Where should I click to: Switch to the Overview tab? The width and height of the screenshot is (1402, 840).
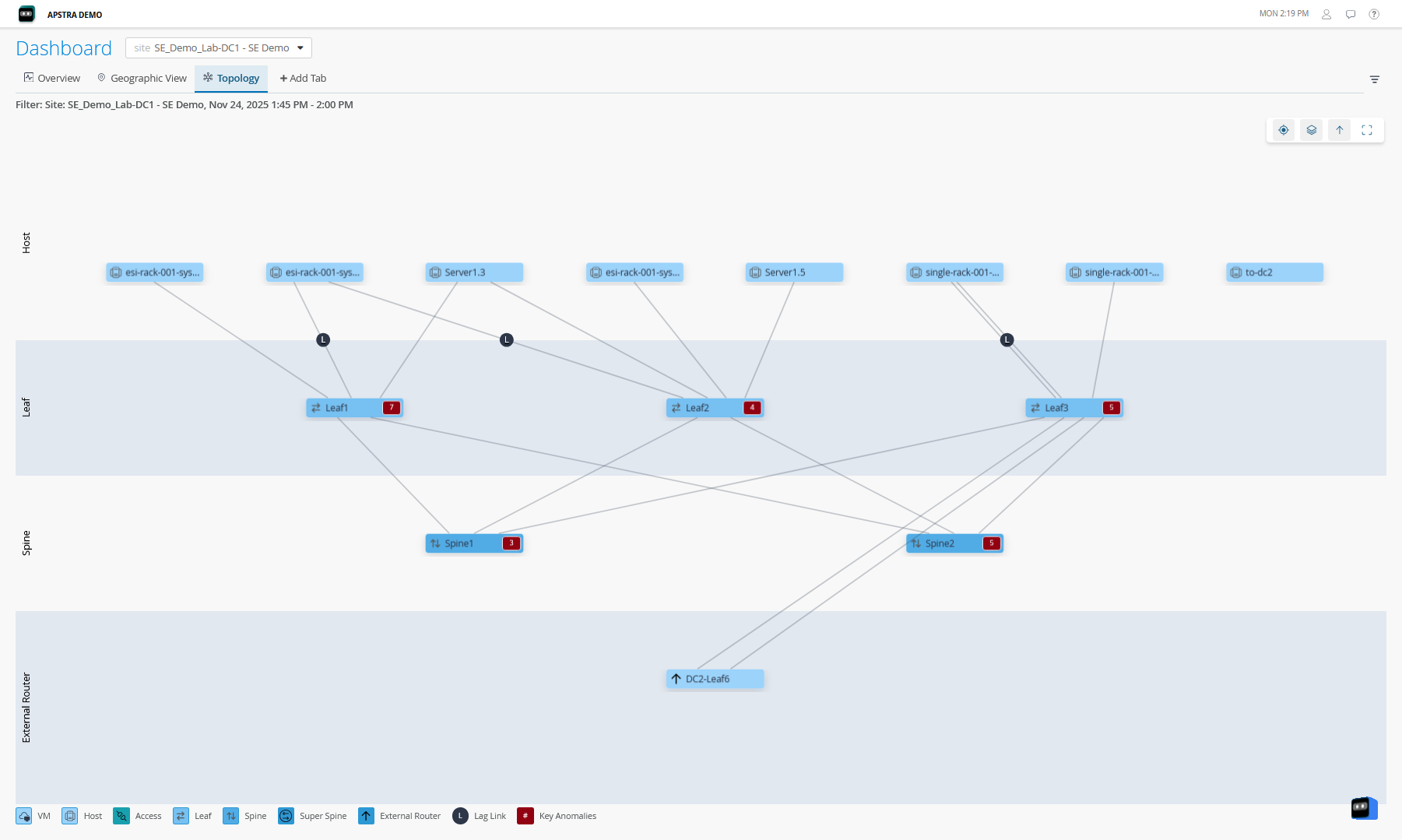click(51, 78)
